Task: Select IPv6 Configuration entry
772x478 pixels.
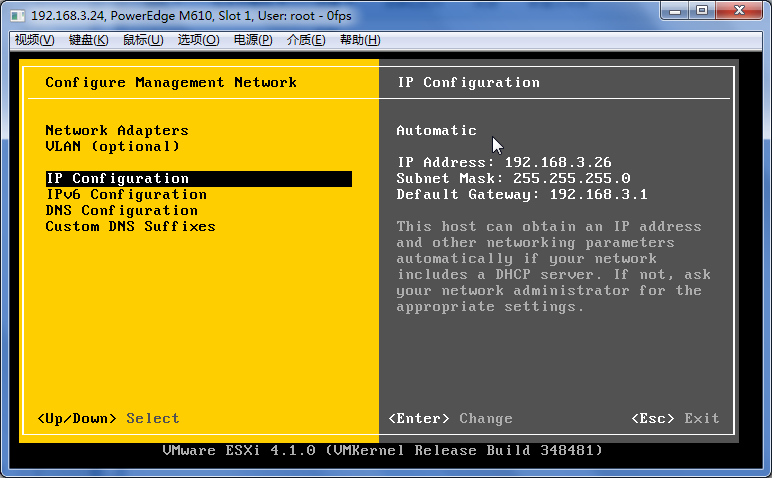Action: click(126, 194)
